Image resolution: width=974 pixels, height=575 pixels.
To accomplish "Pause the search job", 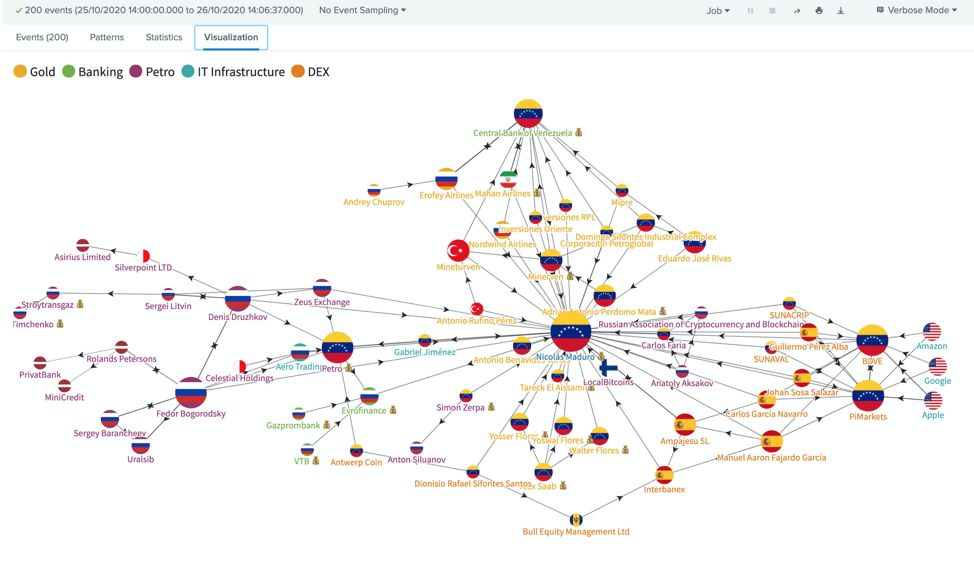I will pos(750,11).
